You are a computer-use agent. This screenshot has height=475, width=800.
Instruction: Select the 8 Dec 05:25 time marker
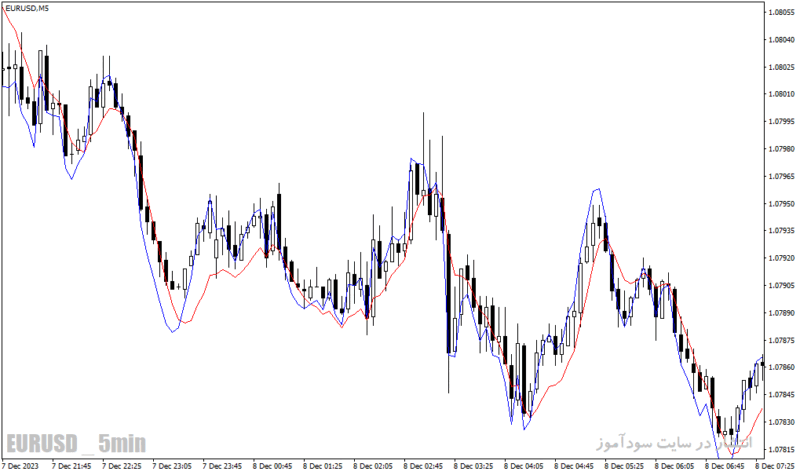click(x=625, y=466)
